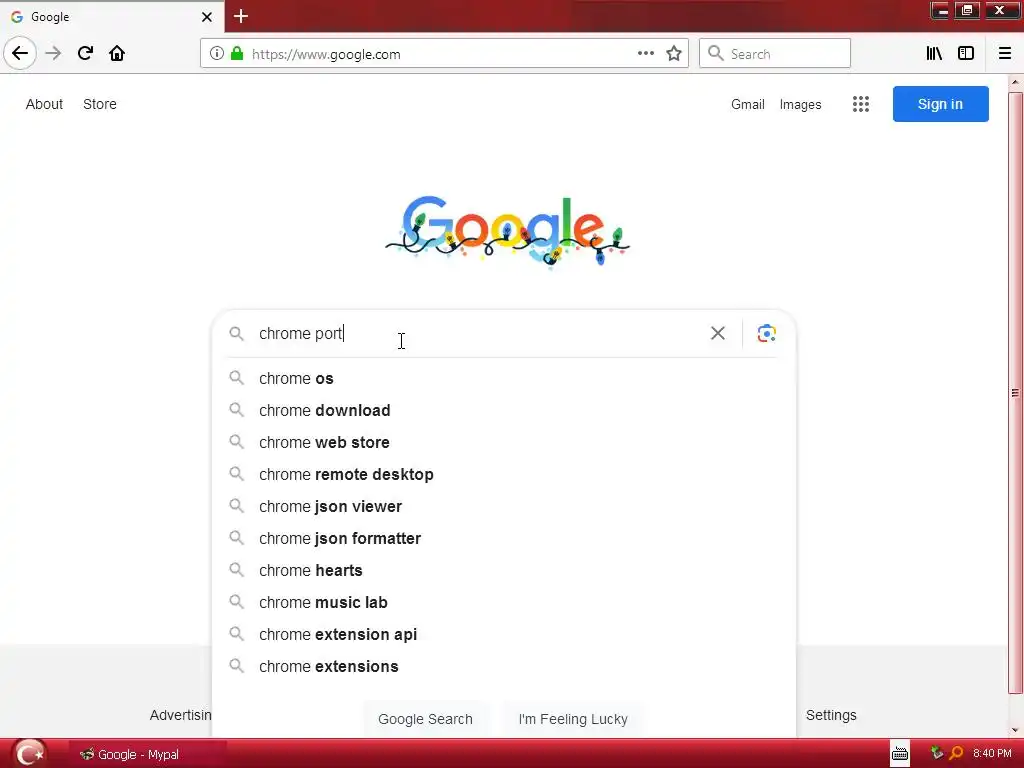The image size is (1024, 768).
Task: Click the holiday lights Google doodle
Action: (507, 231)
